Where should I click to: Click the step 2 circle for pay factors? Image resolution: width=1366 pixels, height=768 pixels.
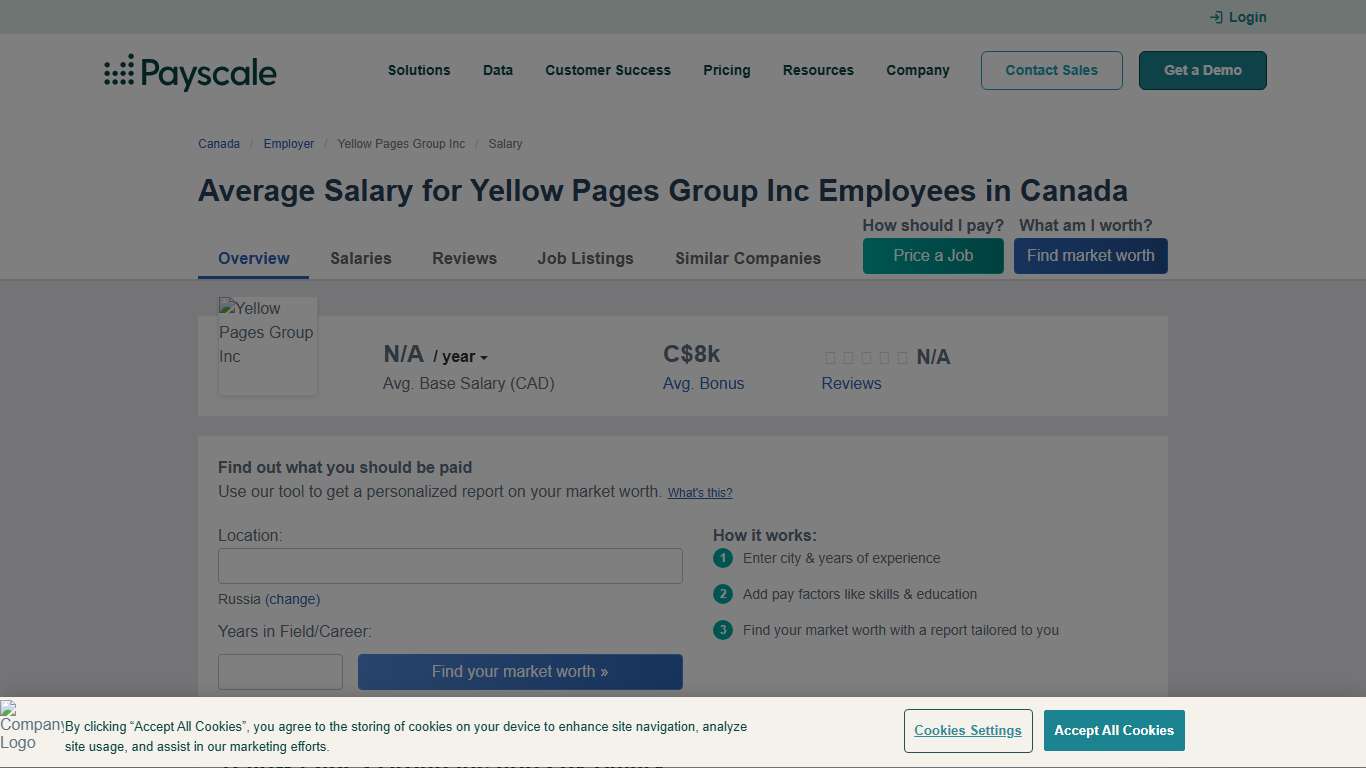pyautogui.click(x=722, y=594)
